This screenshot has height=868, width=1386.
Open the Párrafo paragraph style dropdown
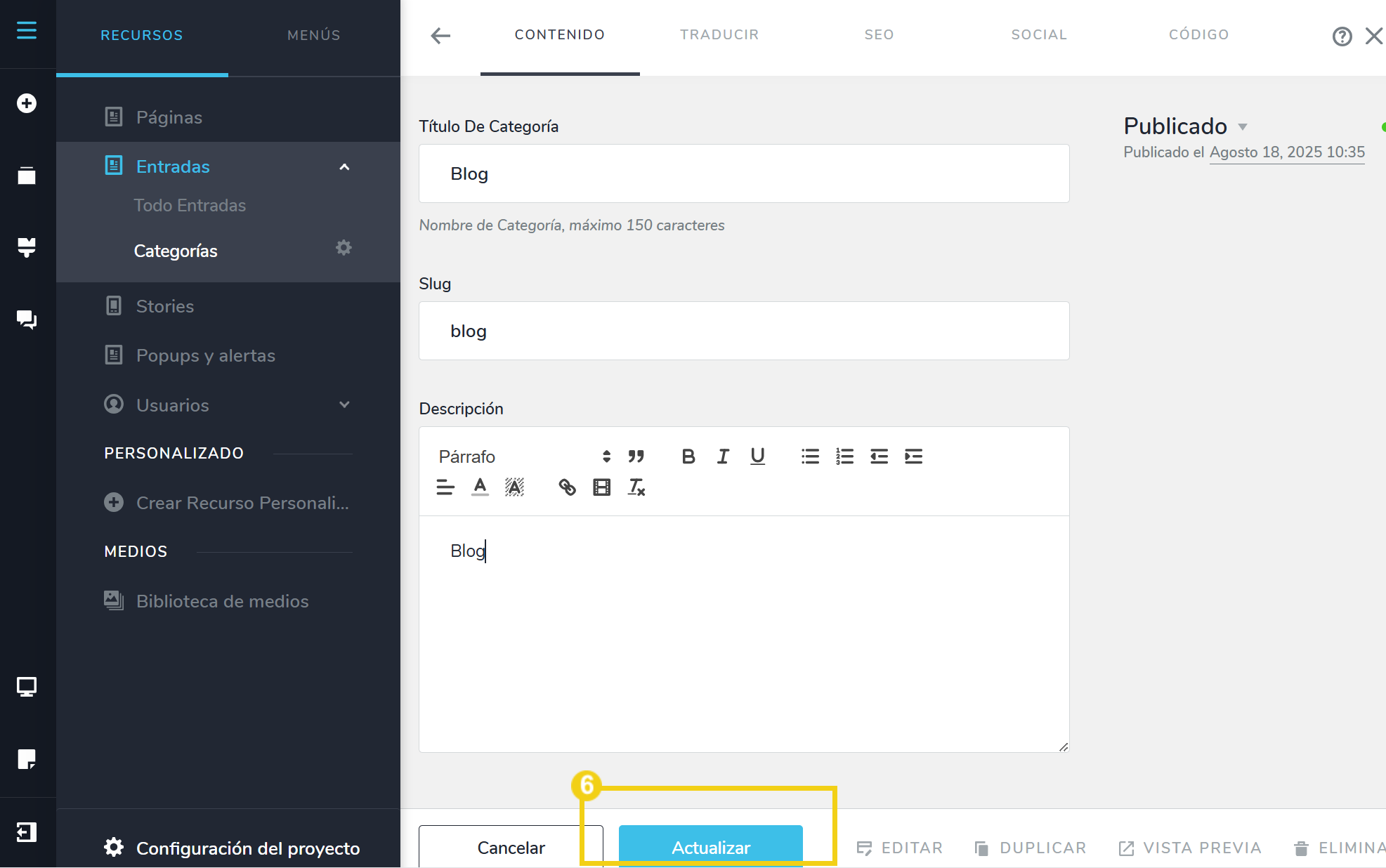524,456
